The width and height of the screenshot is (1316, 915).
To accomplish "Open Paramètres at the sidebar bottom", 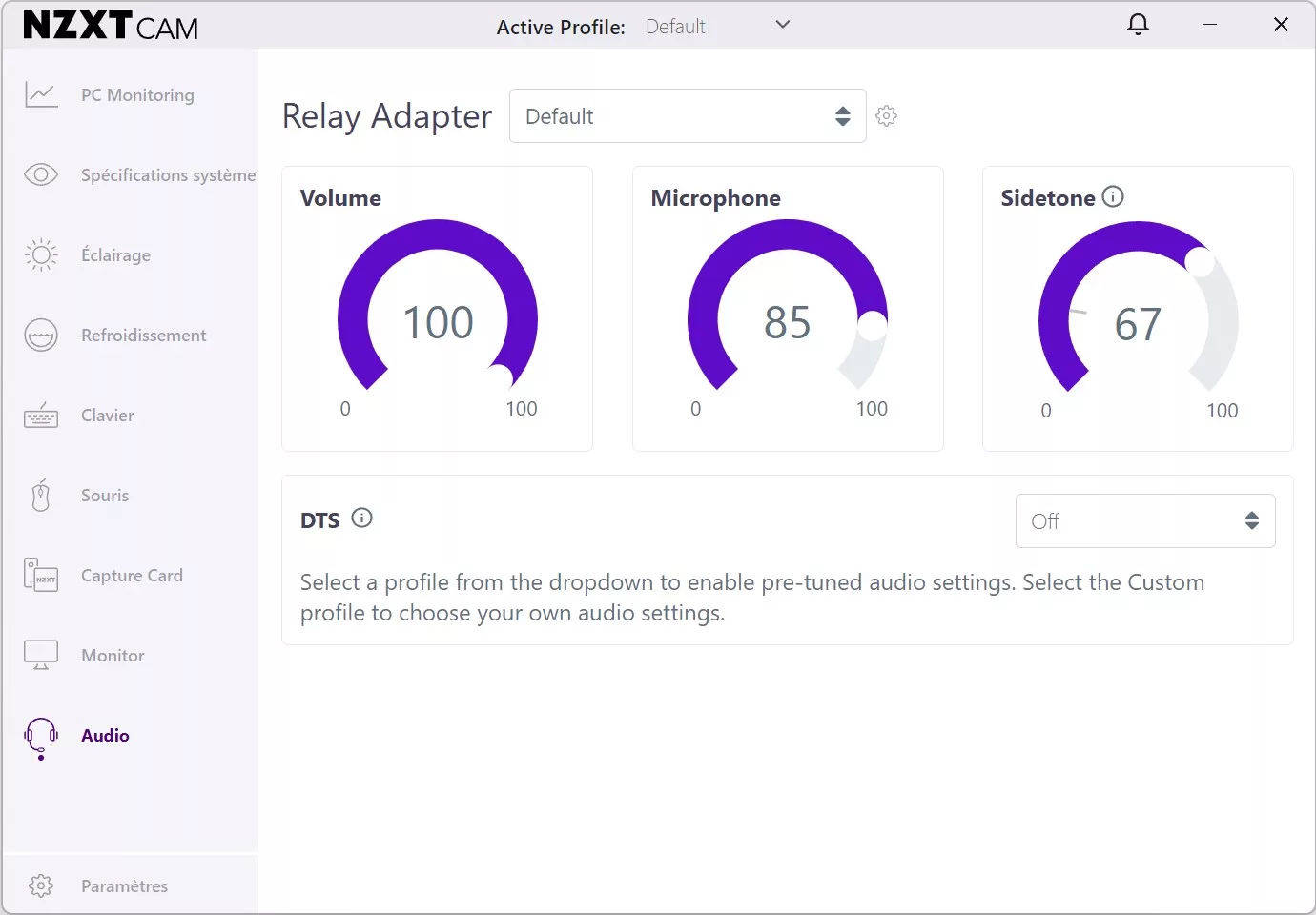I will coord(124,886).
